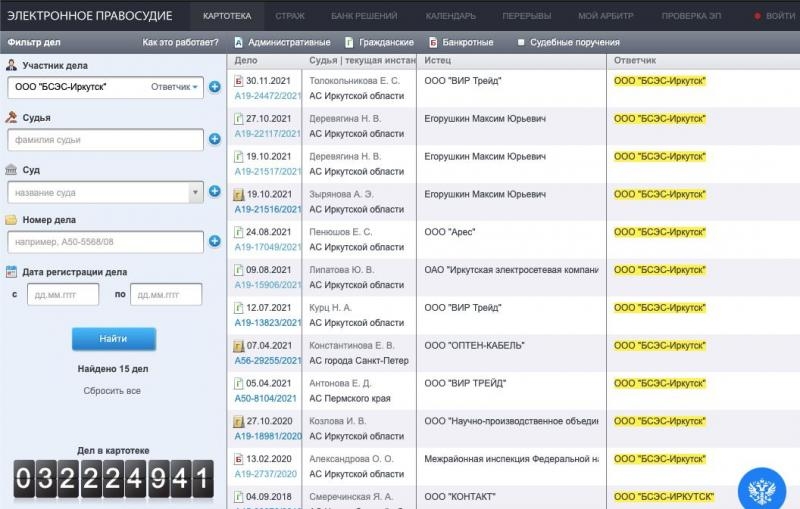Image resolution: width=800 pixels, height=509 pixels.
Task: Open the Ответчик role dropdown
Action: pyautogui.click(x=174, y=87)
